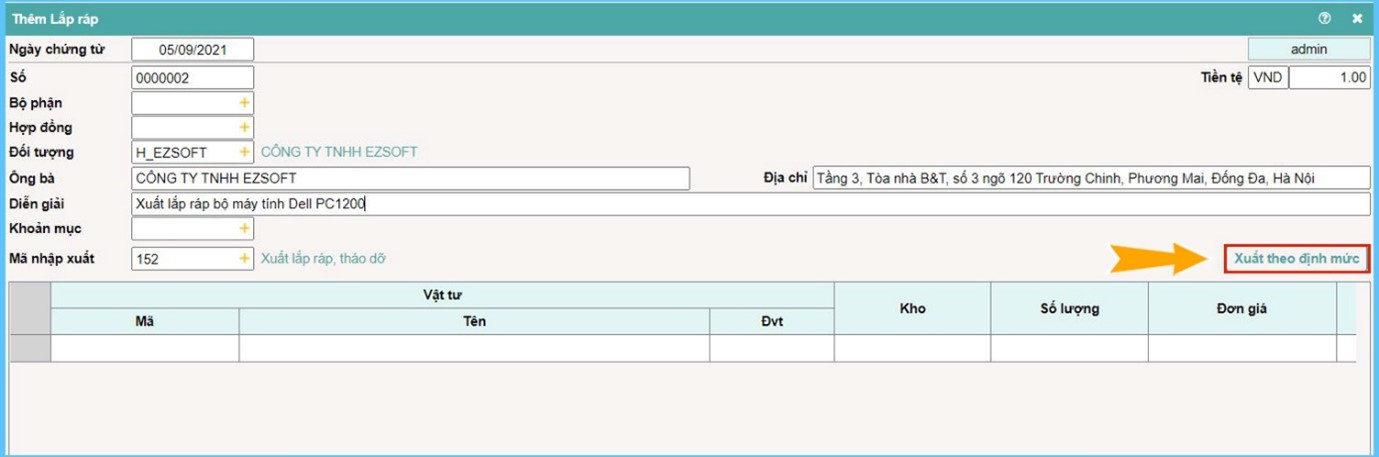This screenshot has width=1379, height=457.
Task: Click the first row Tên cell
Action: point(474,348)
